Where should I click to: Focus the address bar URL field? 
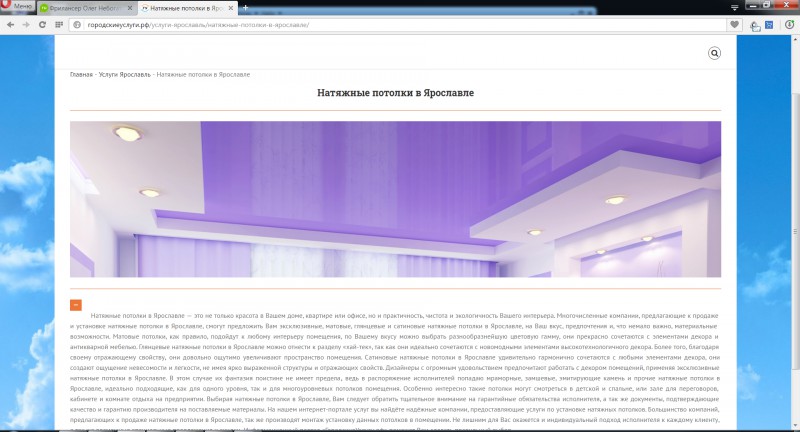tap(398, 24)
